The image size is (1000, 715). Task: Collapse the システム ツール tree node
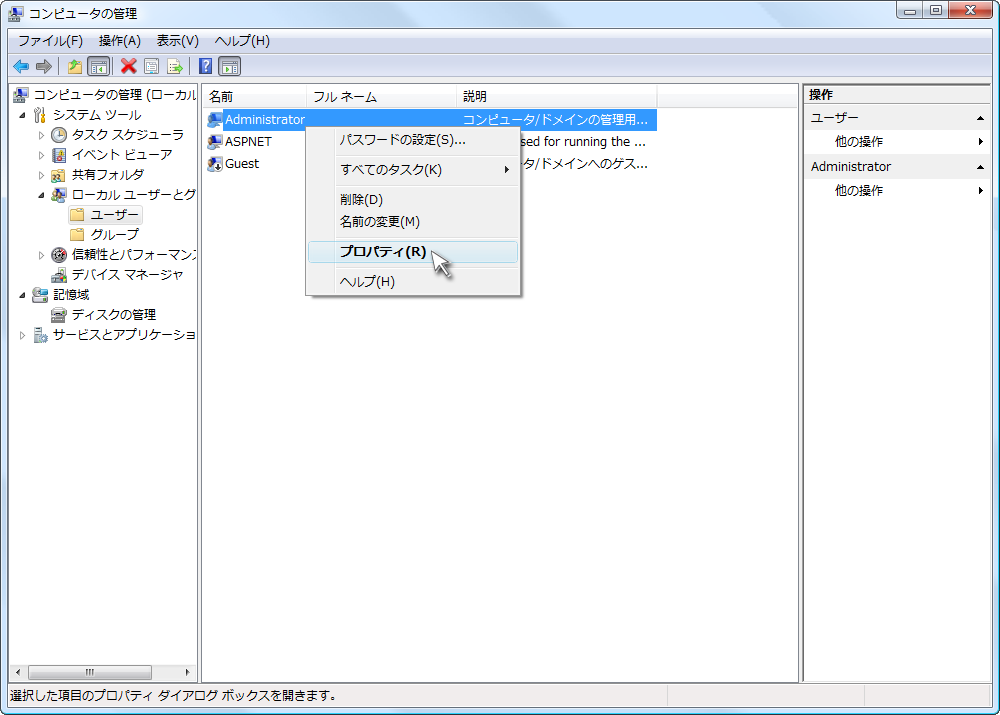coord(23,115)
